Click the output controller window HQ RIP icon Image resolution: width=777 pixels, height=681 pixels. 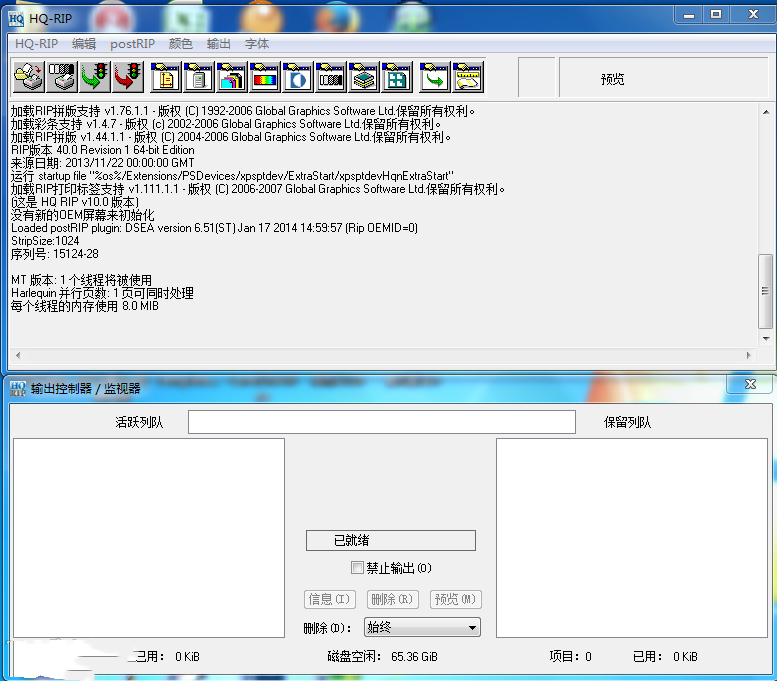pyautogui.click(x=18, y=388)
